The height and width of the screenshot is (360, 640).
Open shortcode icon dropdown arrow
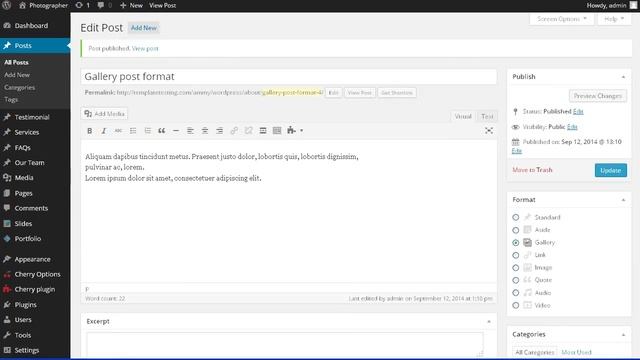[302, 131]
